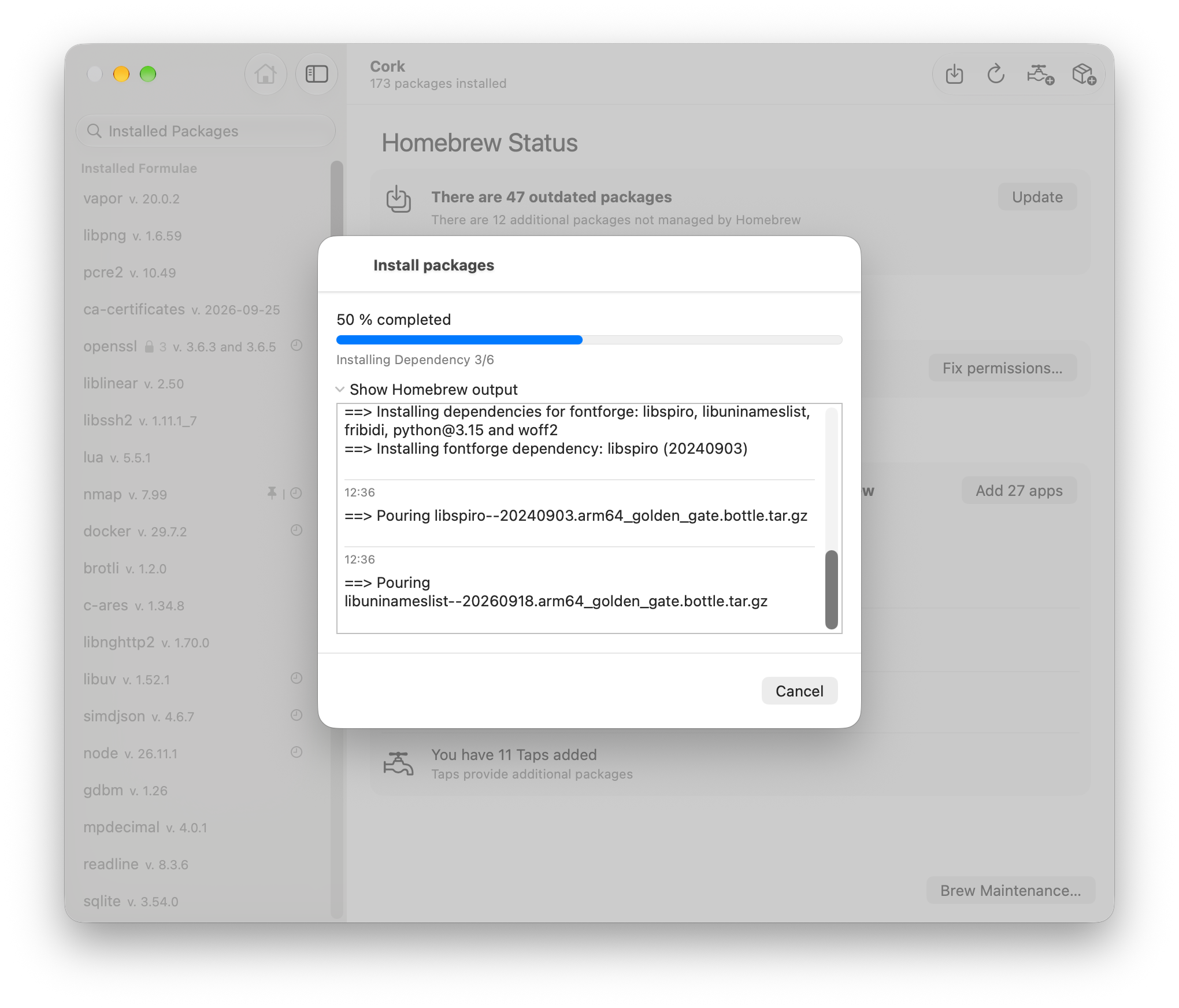Select the c-ares formula row
This screenshot has height=1008, width=1179.
click(193, 606)
